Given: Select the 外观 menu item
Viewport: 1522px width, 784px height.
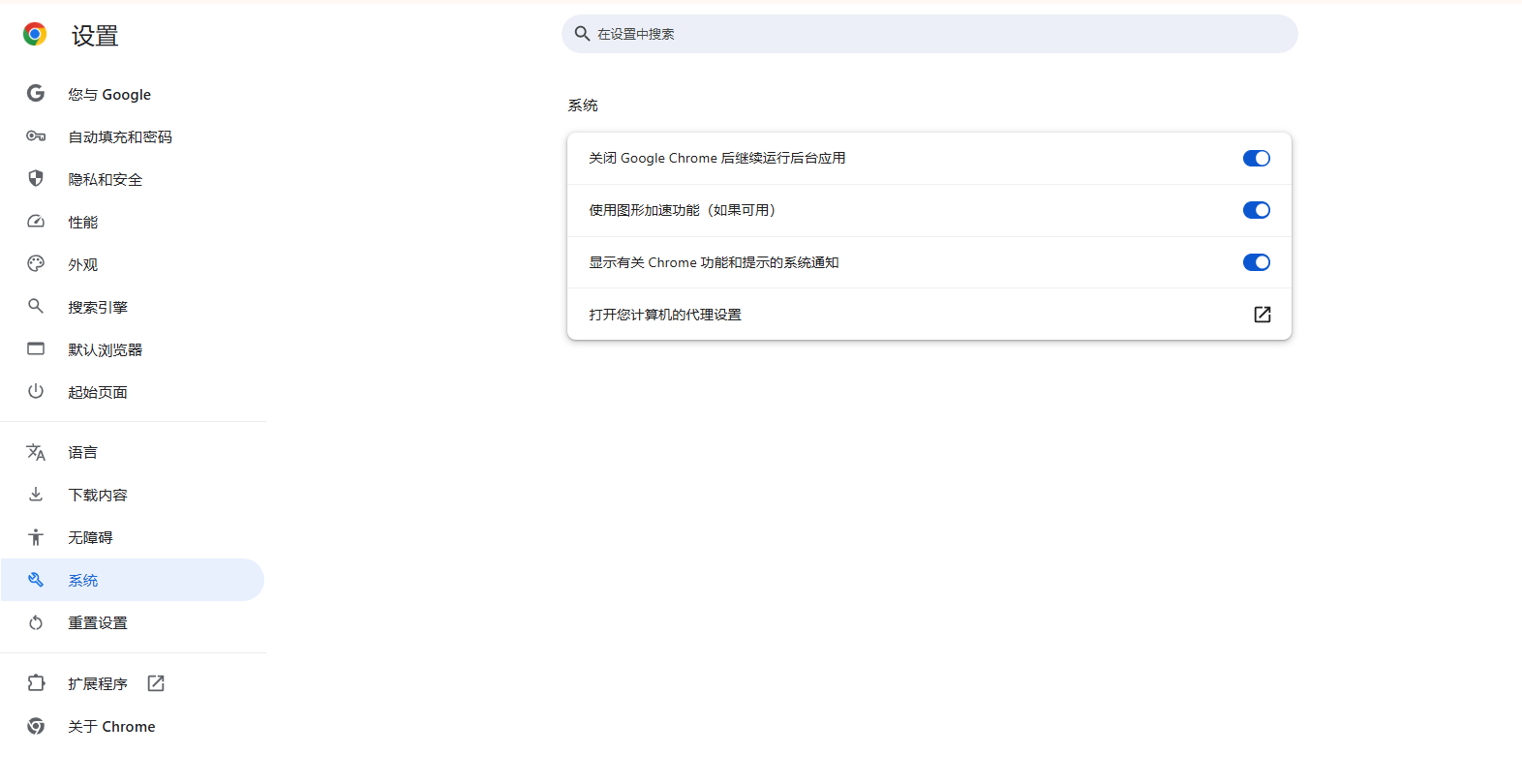Looking at the screenshot, I should pyautogui.click(x=133, y=264).
